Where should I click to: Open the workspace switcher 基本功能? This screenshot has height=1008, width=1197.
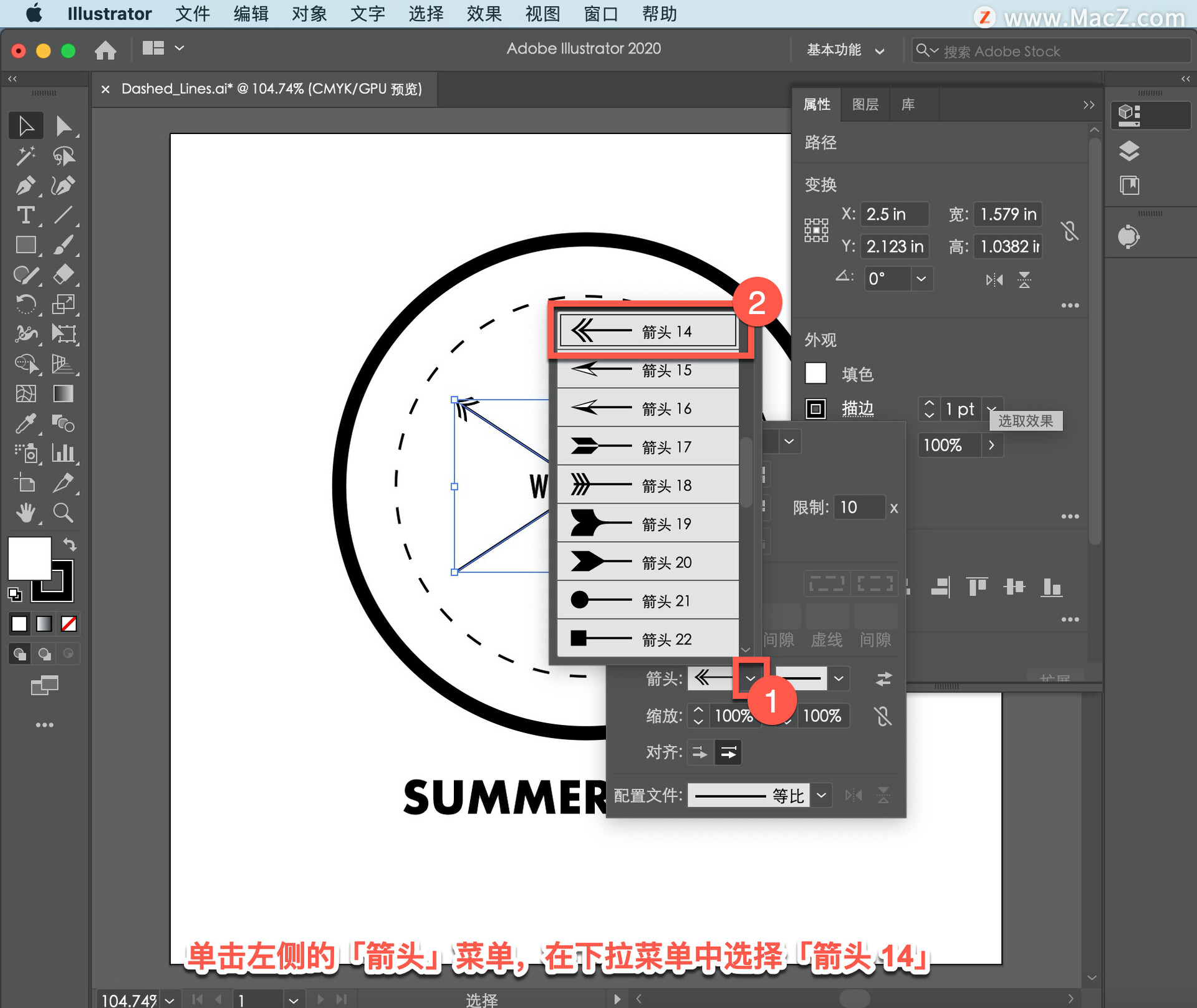click(845, 50)
